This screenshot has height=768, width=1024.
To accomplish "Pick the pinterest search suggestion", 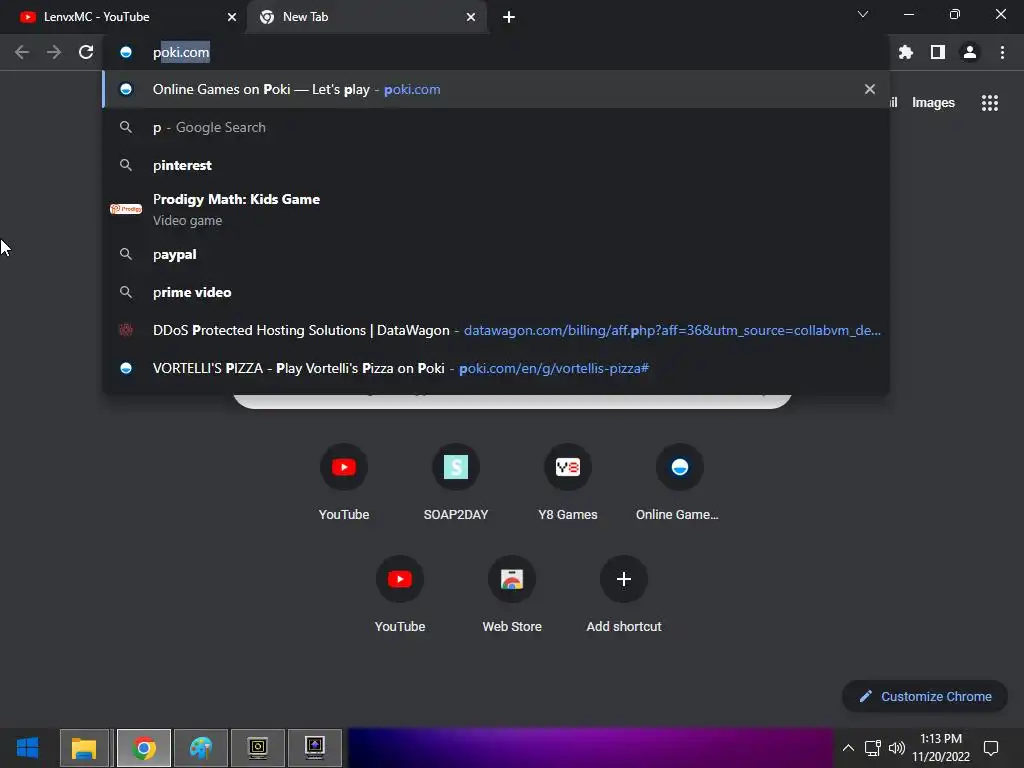I will (496, 165).
